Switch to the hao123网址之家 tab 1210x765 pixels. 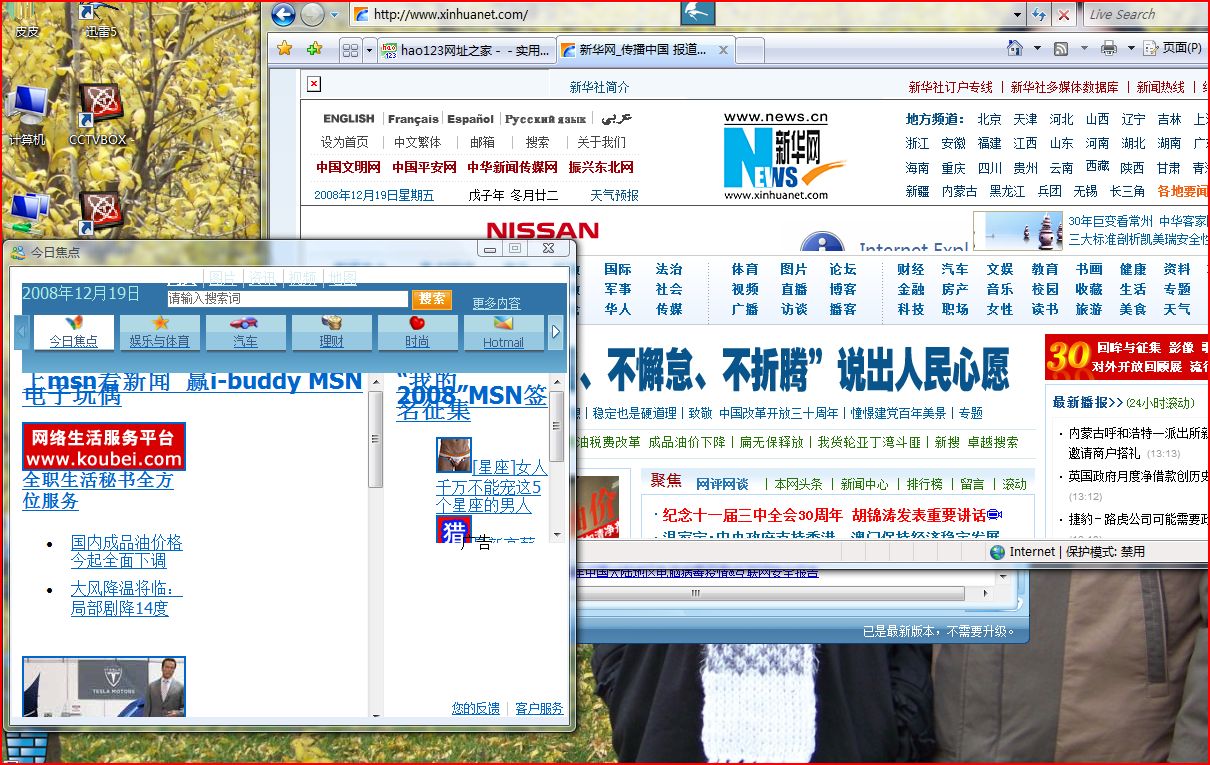pos(465,50)
